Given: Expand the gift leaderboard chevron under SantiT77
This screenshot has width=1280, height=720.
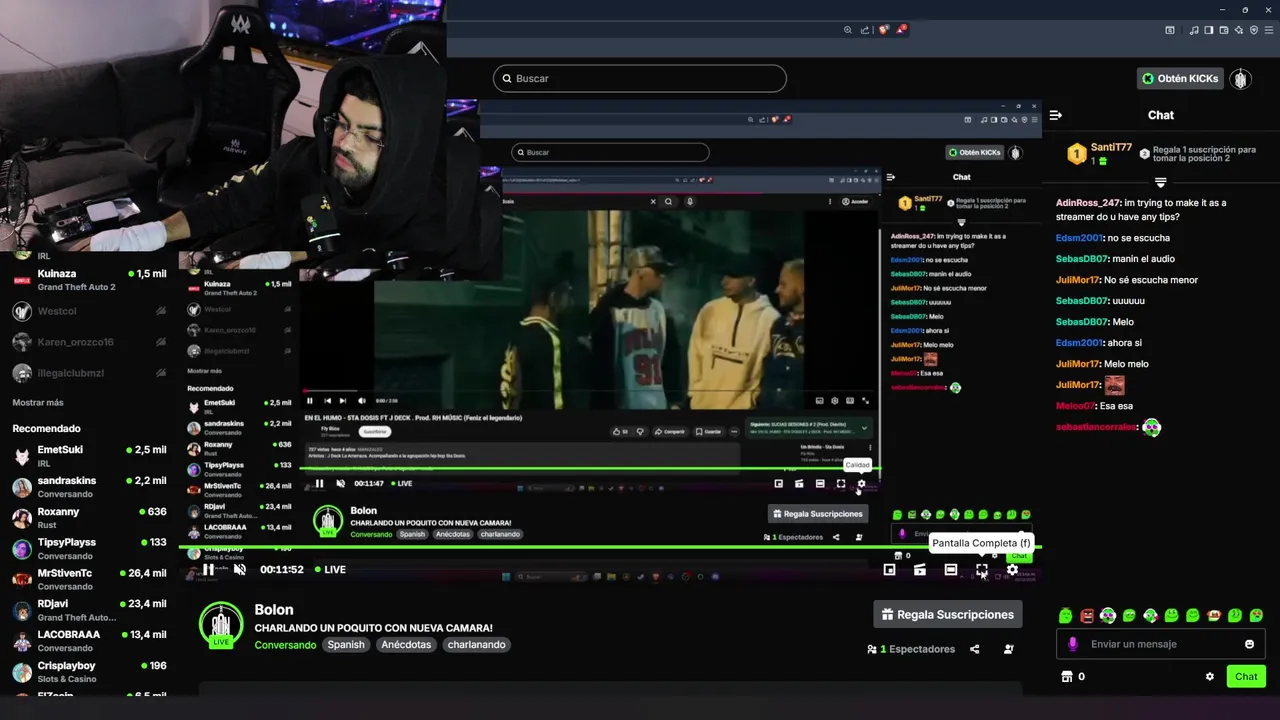Looking at the screenshot, I should (x=1161, y=183).
